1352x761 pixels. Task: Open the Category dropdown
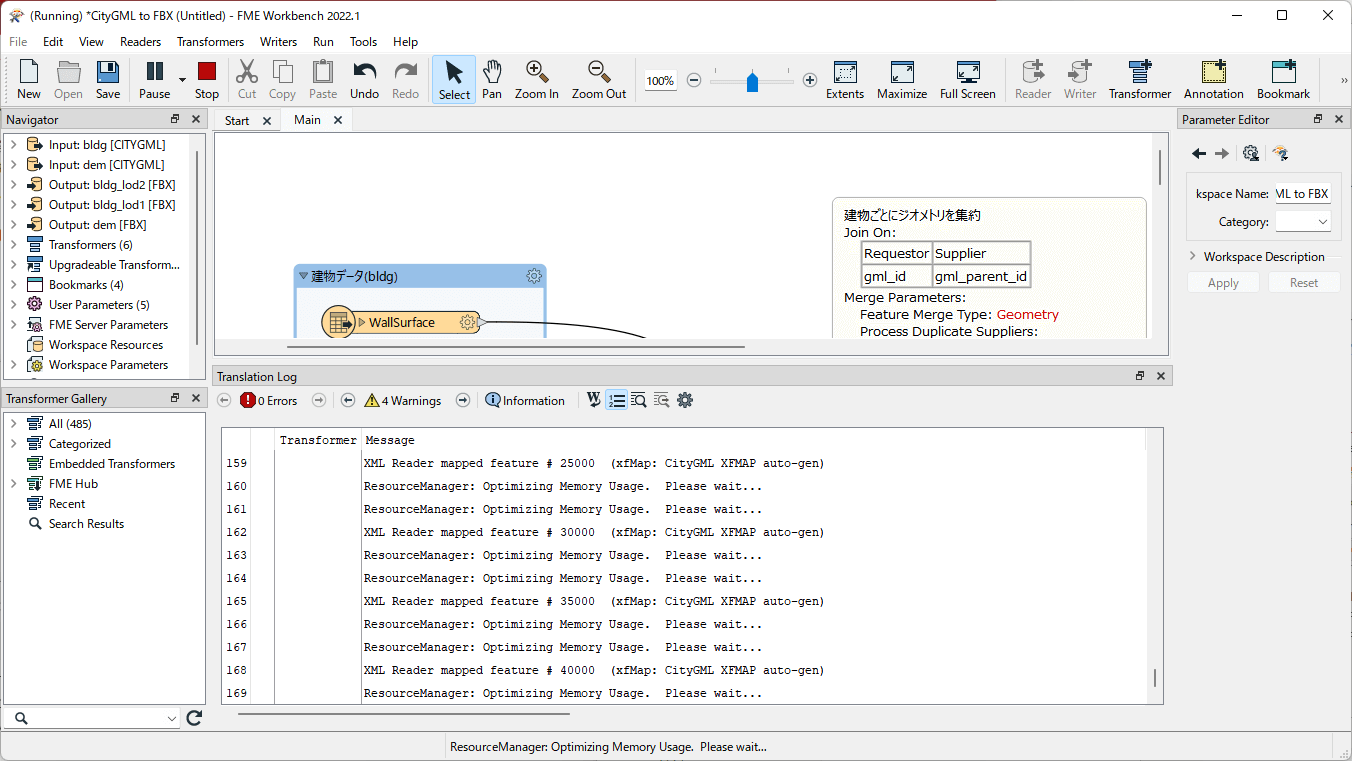click(x=1303, y=222)
